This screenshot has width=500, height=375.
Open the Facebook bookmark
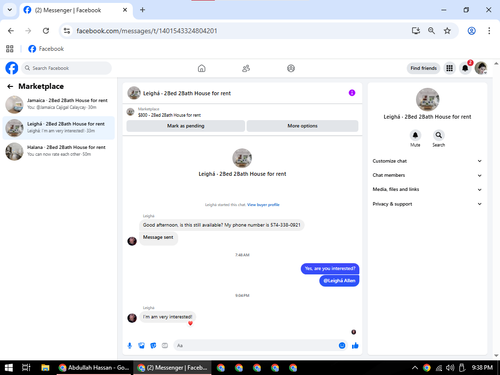[x=46, y=49]
